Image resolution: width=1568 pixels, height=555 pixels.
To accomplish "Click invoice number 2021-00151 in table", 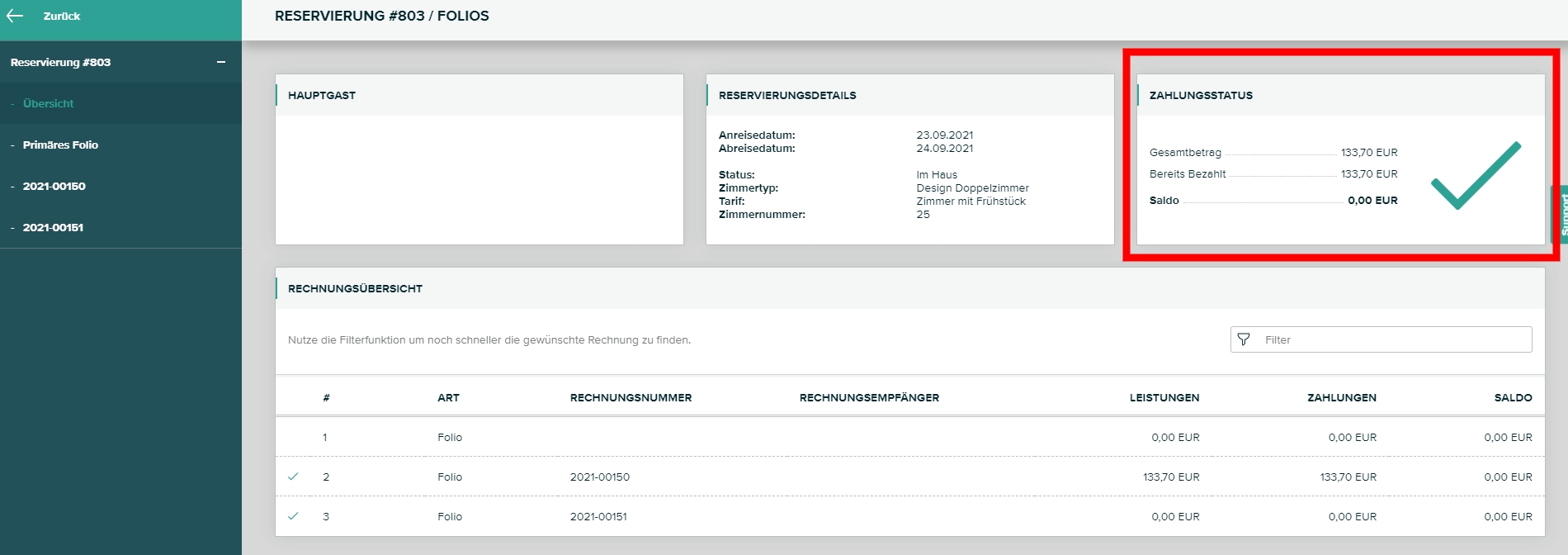I will [x=598, y=516].
